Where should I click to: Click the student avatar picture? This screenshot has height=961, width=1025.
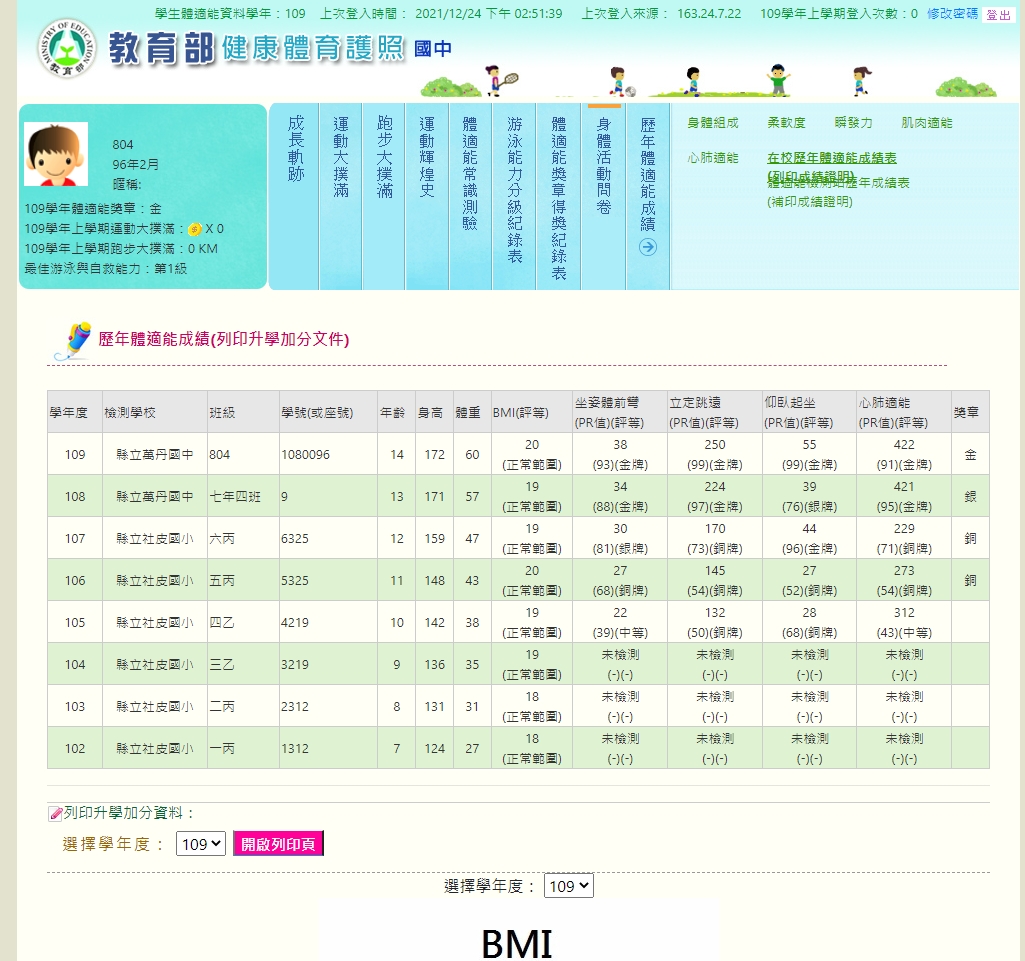pyautogui.click(x=56, y=154)
